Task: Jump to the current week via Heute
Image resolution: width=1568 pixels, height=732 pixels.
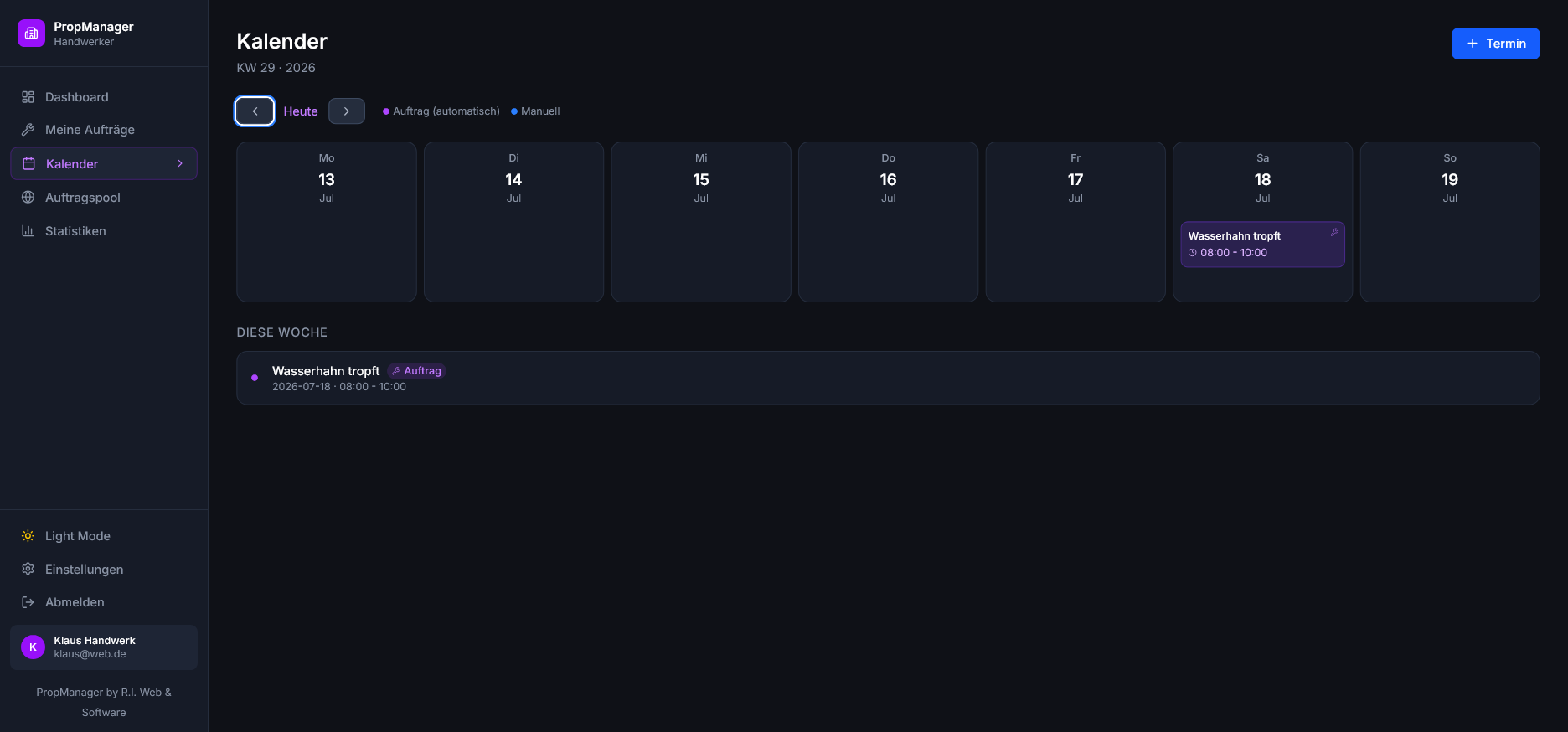Action: click(x=301, y=111)
